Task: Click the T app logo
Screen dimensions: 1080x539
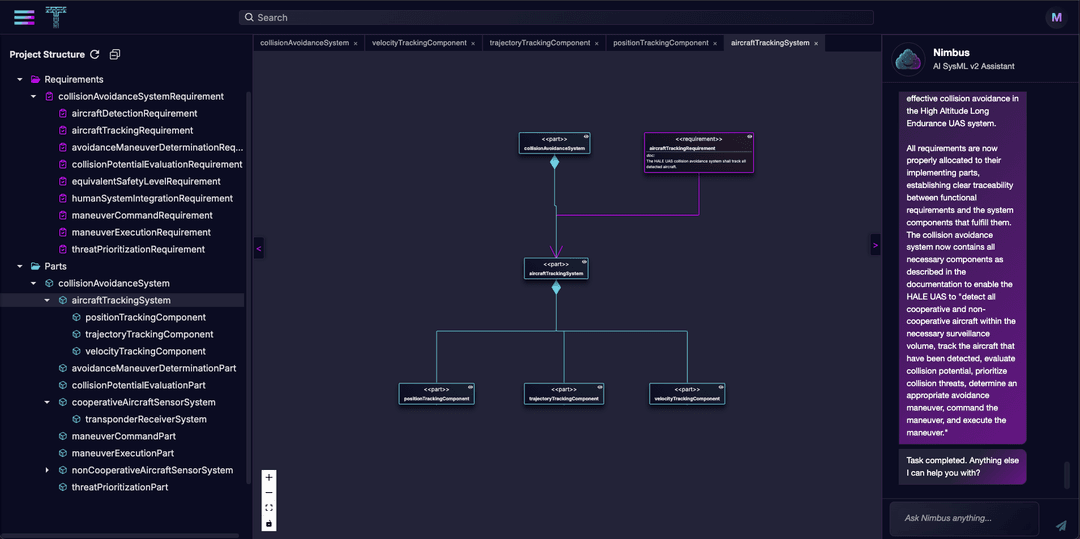Action: pos(56,17)
